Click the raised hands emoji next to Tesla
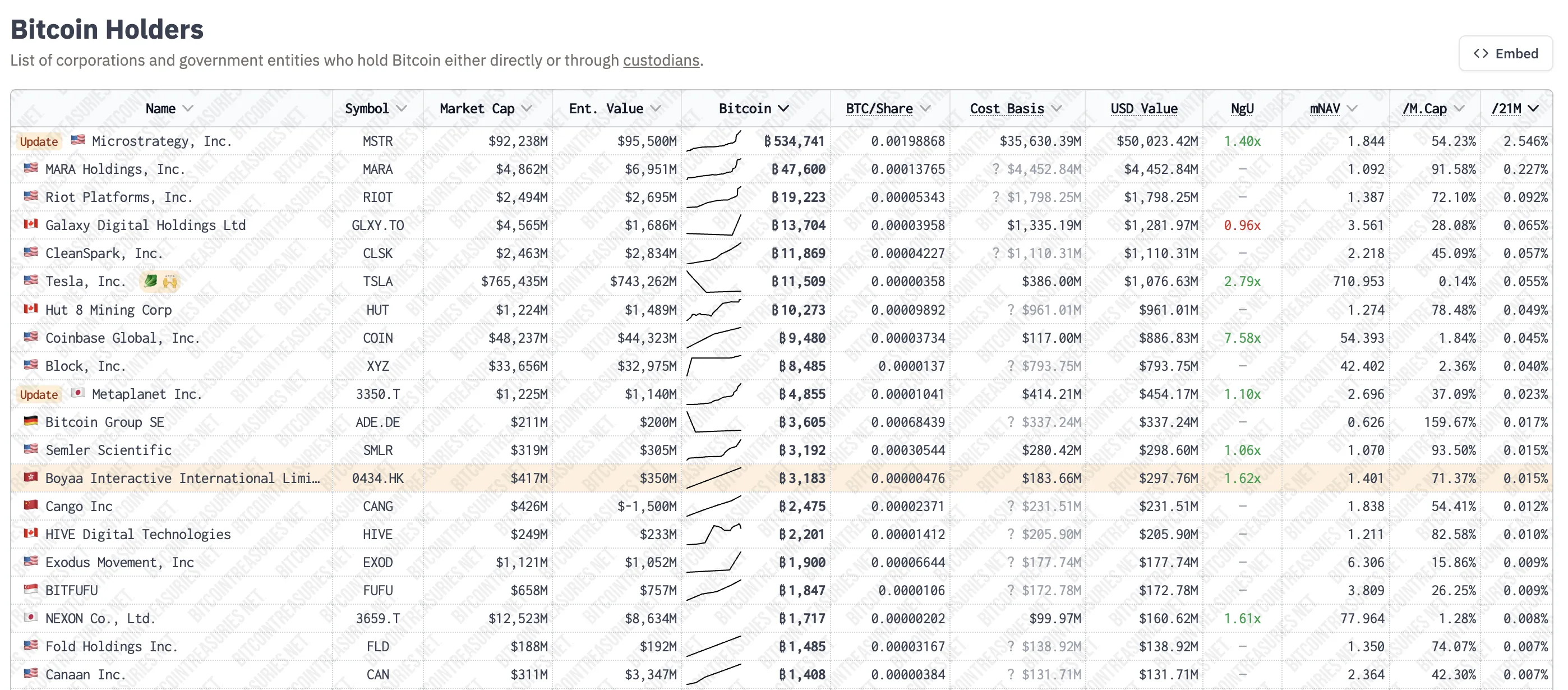The width and height of the screenshot is (1568, 690). coord(170,280)
